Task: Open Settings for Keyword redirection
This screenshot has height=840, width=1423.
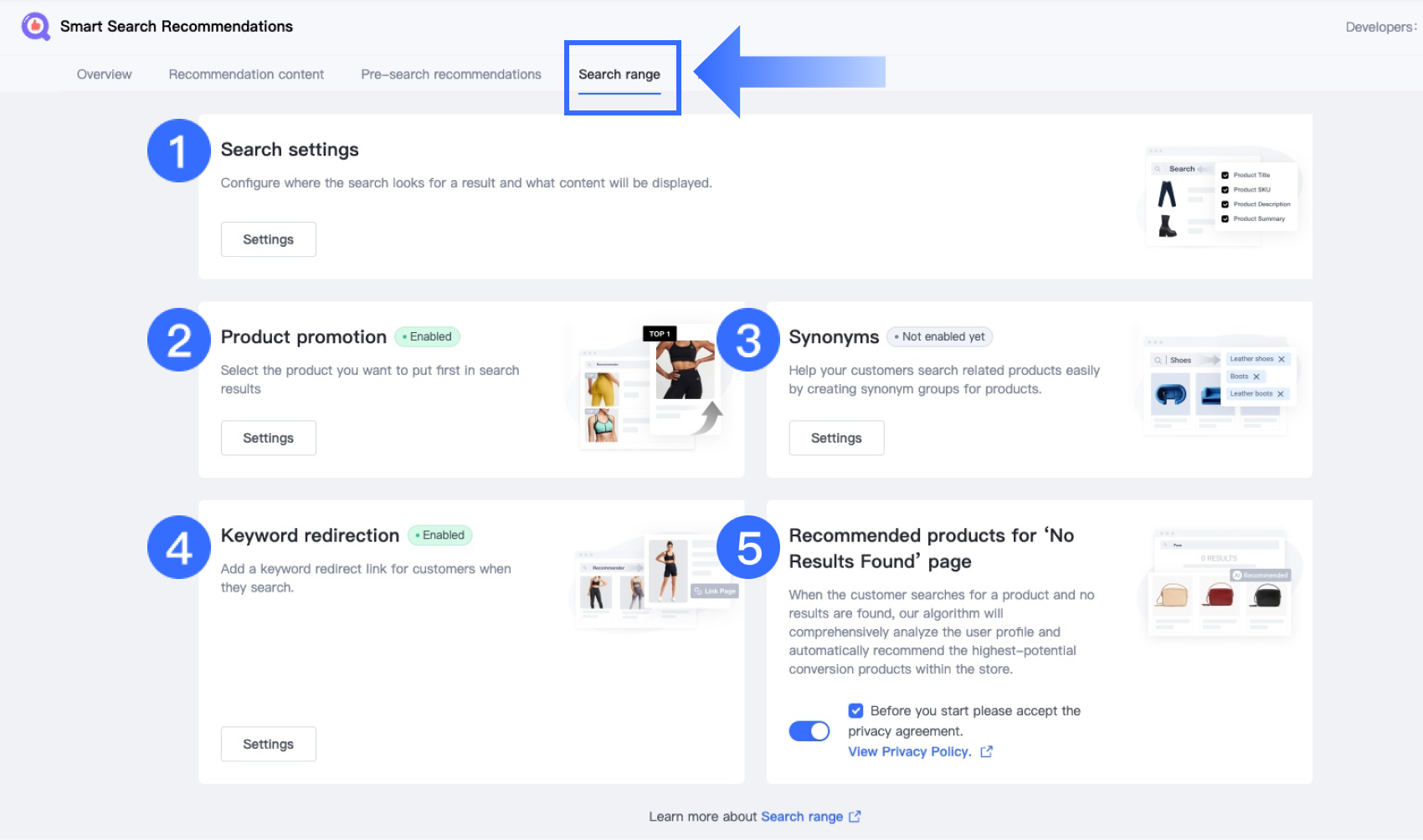Action: point(269,744)
